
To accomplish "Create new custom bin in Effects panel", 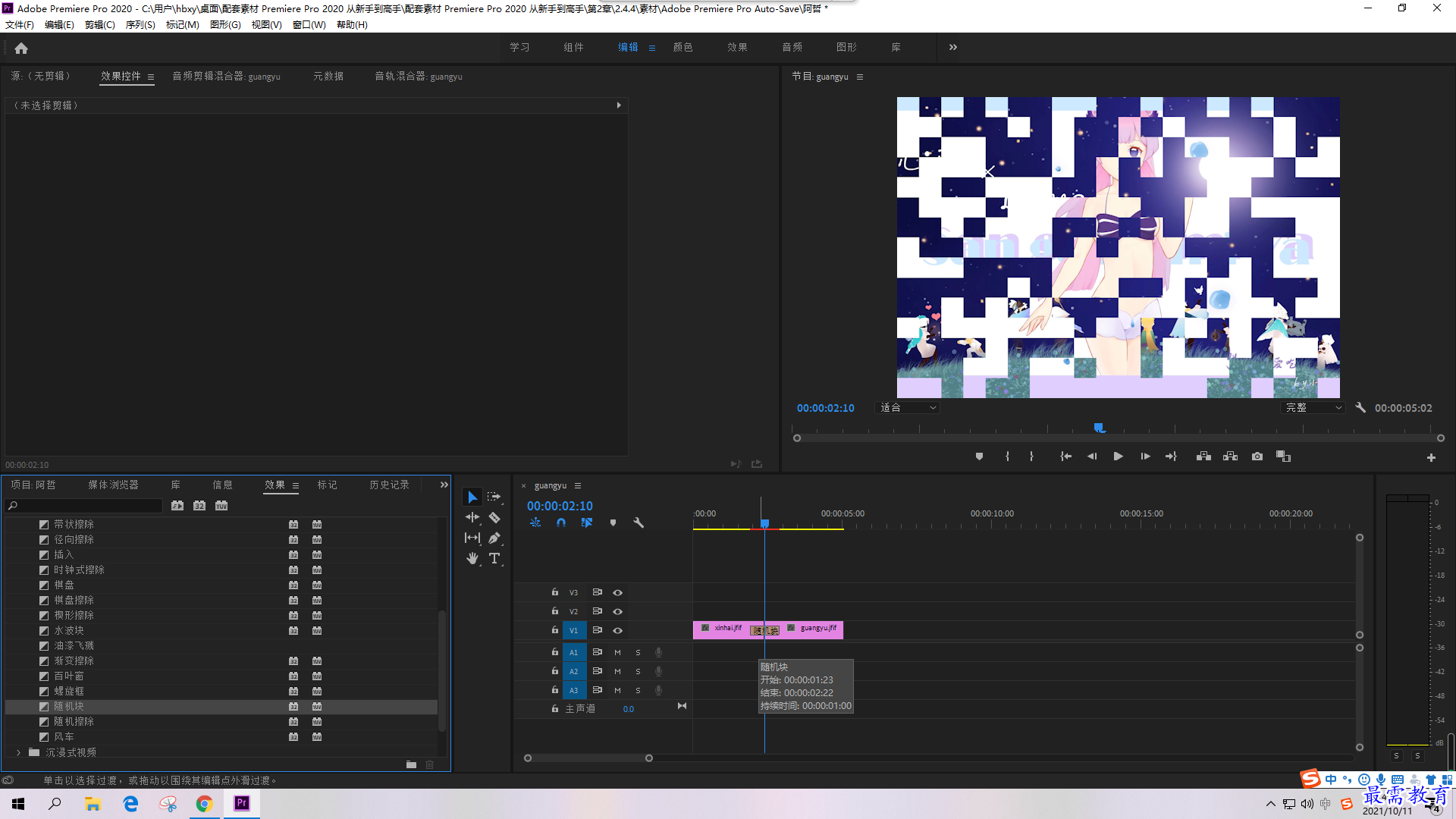I will pos(411,764).
